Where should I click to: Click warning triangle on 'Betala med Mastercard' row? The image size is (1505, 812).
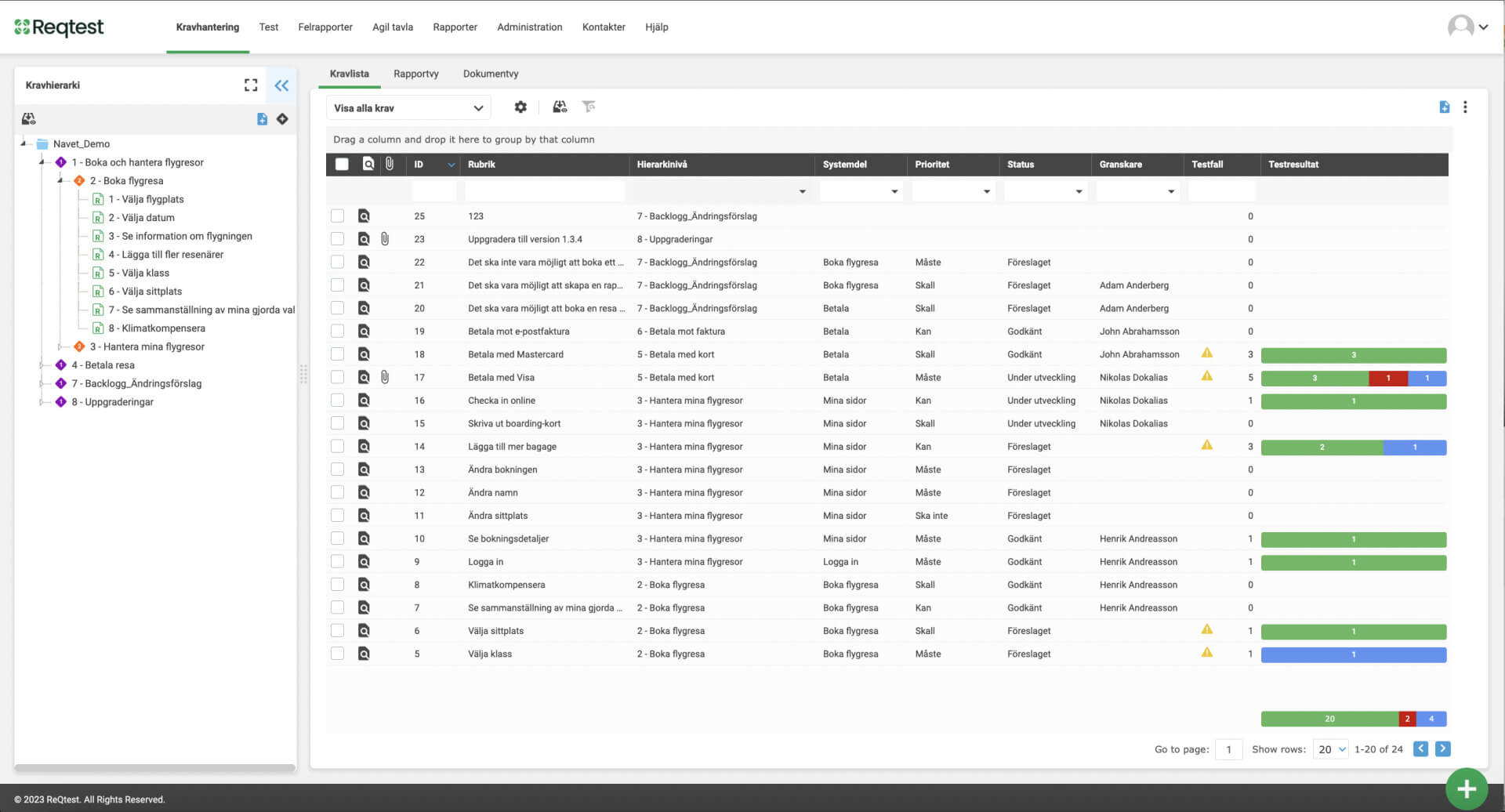pyautogui.click(x=1207, y=353)
